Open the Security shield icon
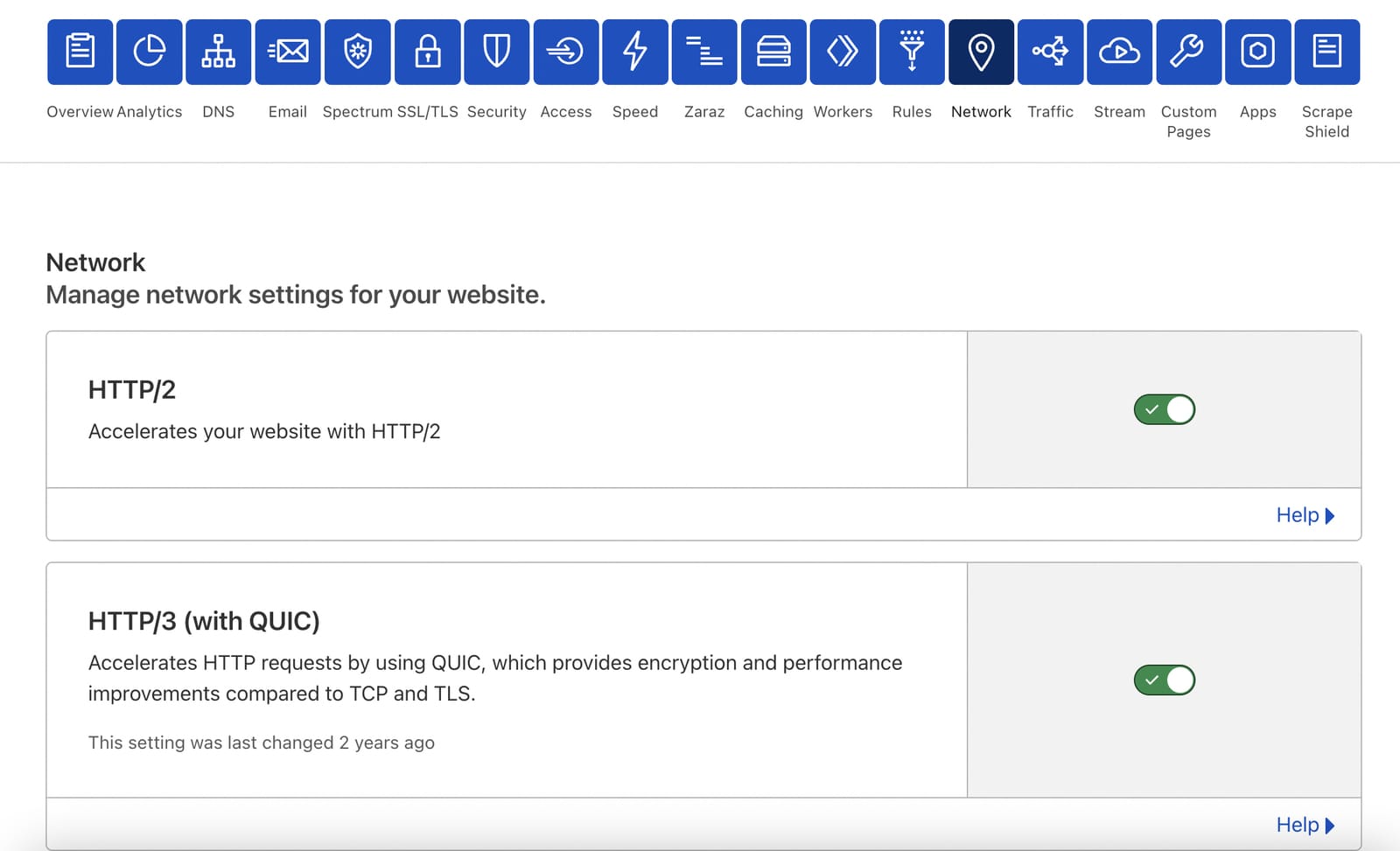This screenshot has width=1400, height=851. [x=496, y=52]
